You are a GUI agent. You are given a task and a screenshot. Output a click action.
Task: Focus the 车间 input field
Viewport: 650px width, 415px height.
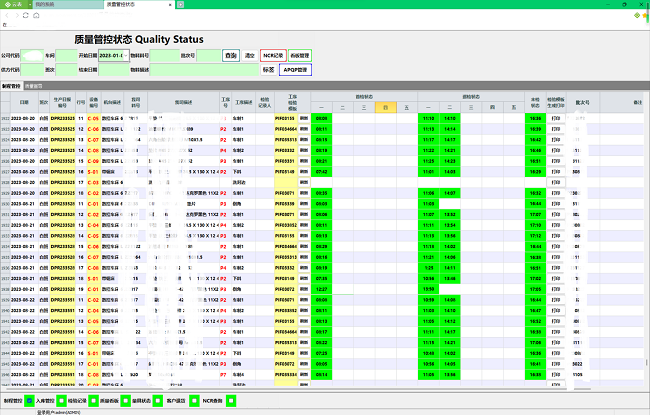pyautogui.click(x=66, y=56)
